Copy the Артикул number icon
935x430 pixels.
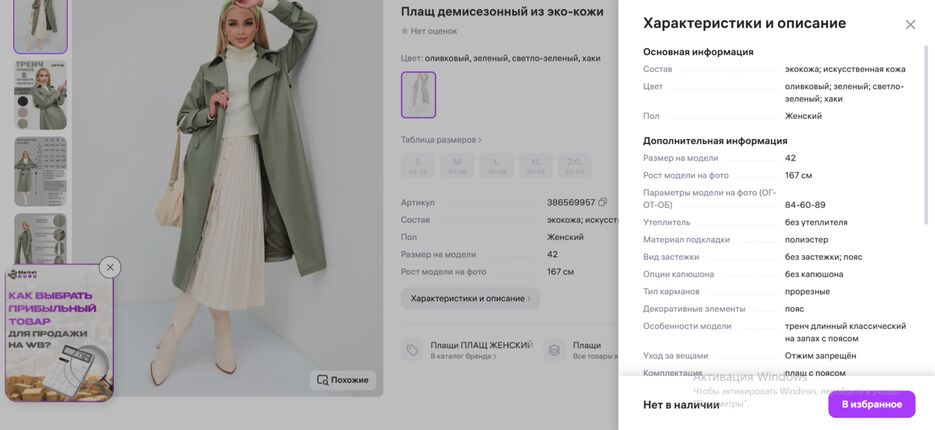602,202
